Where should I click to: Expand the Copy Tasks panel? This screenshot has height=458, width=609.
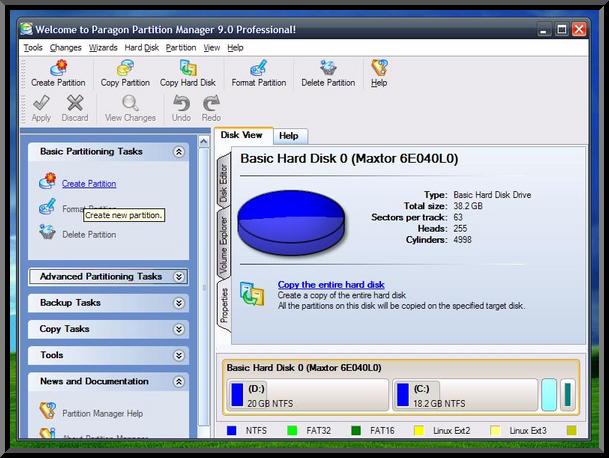(x=179, y=329)
